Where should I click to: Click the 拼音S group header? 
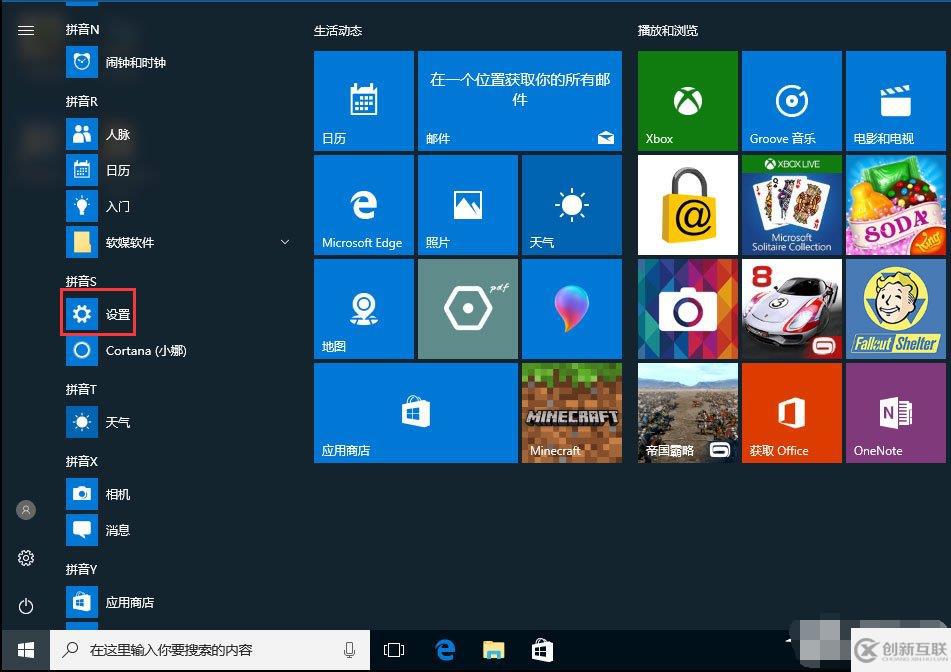click(x=81, y=281)
